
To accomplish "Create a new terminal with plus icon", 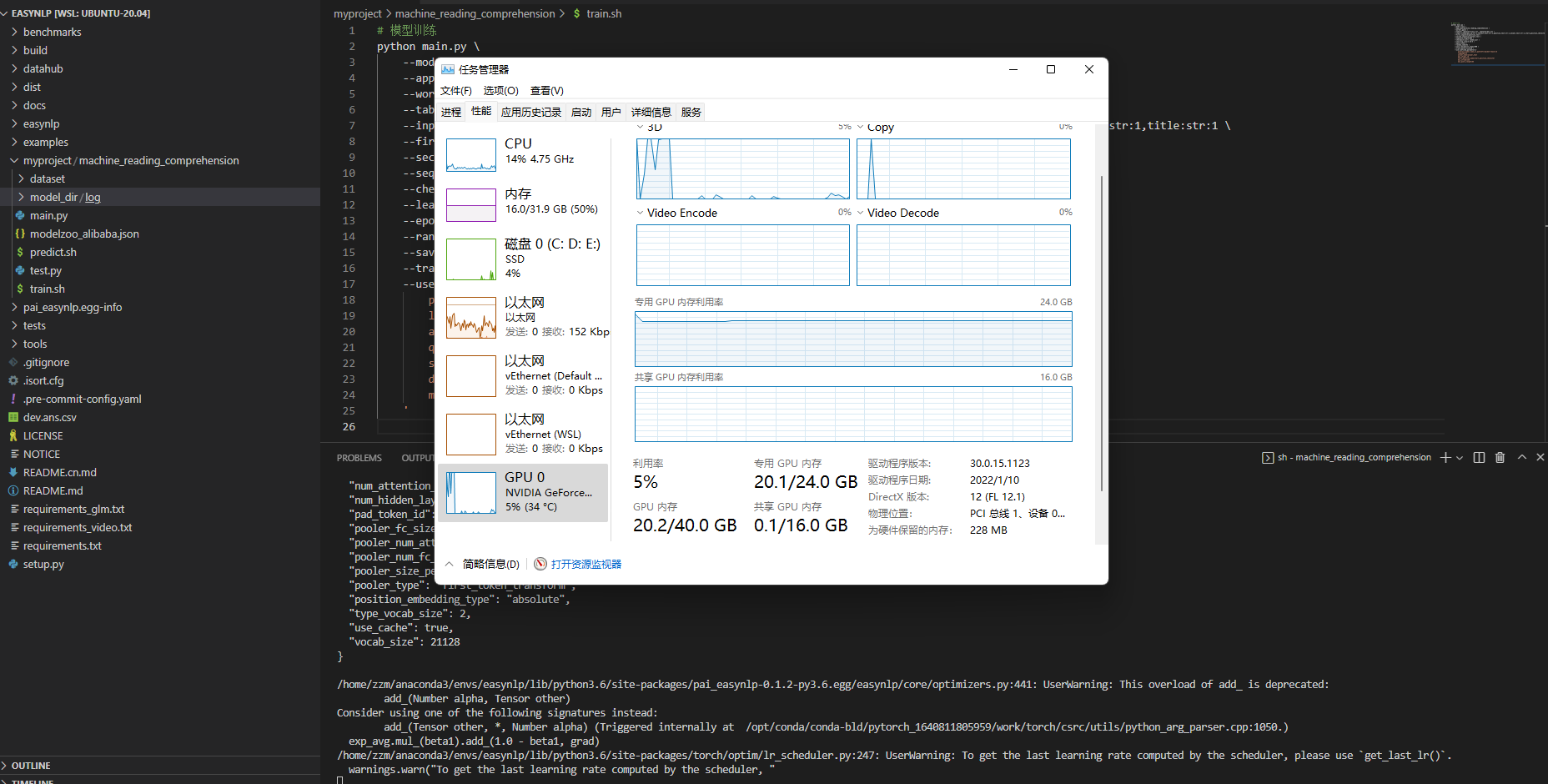I will pos(1445,457).
